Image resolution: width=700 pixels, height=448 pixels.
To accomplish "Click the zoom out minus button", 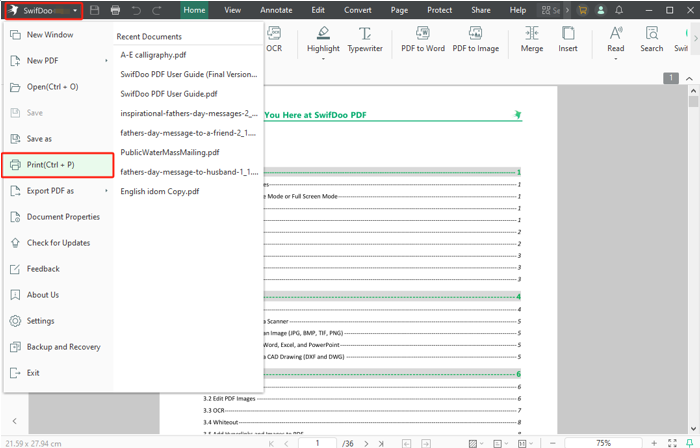I will click(553, 443).
